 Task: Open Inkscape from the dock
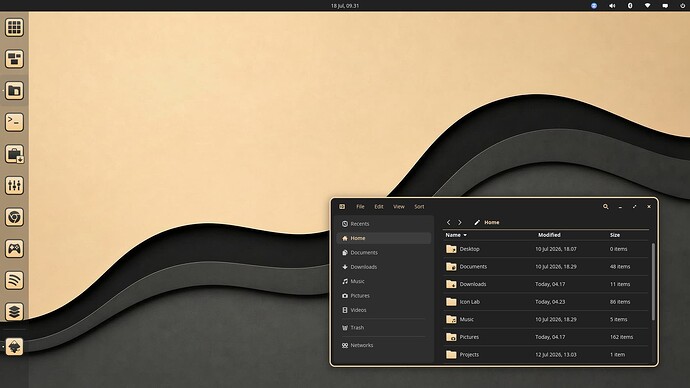click(x=14, y=347)
